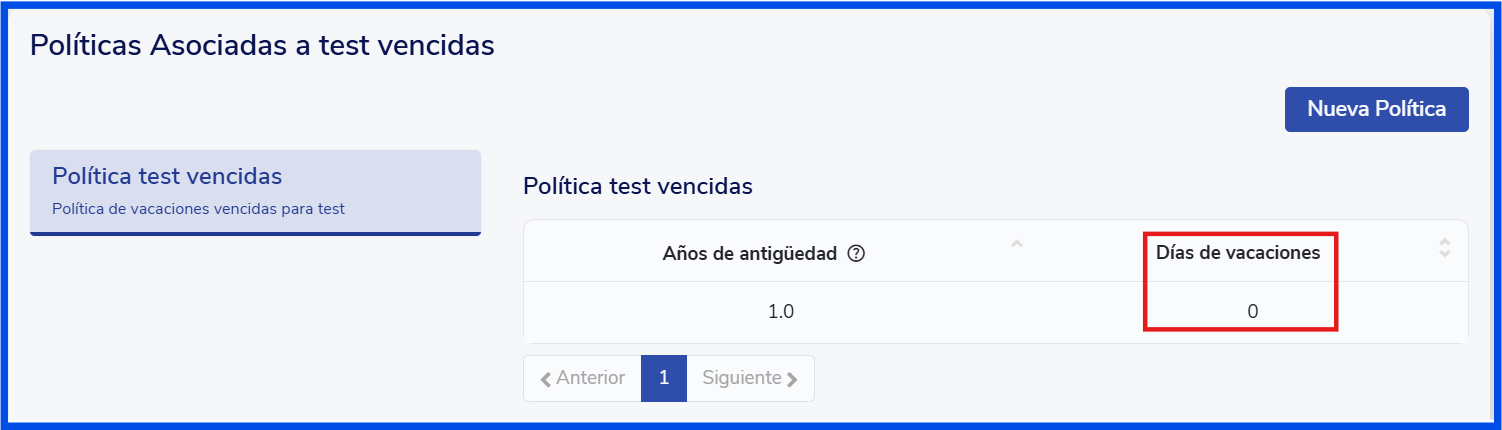Click the red highlighted box in the table
Viewport: 1502px width, 430px height.
(1240, 281)
